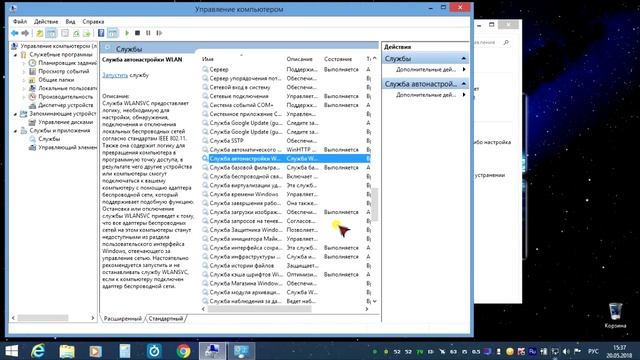Restart the service with the restart icon
This screenshot has height=360, width=640.
click(x=159, y=33)
